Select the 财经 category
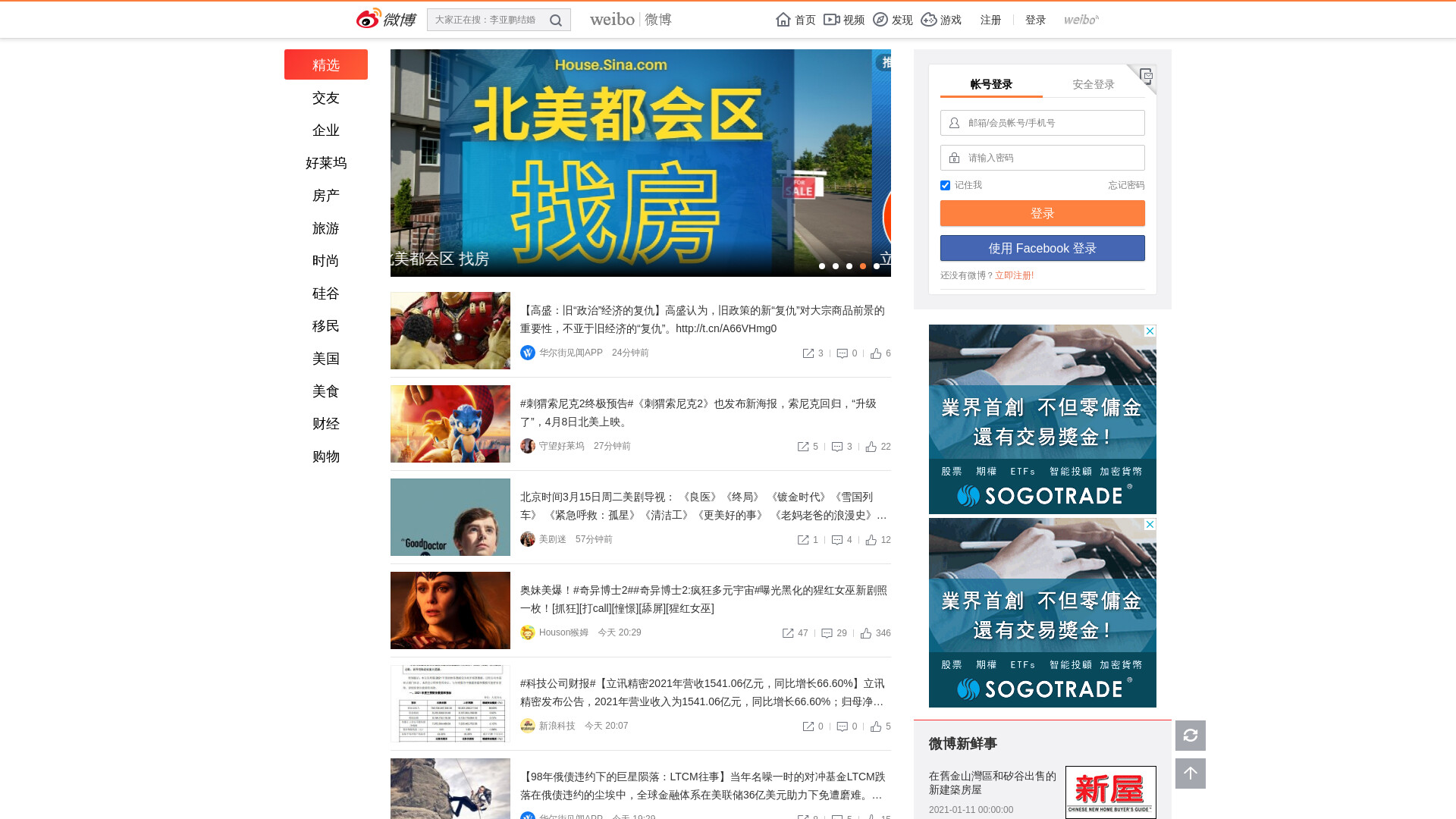Image resolution: width=1456 pixels, height=819 pixels. tap(326, 424)
